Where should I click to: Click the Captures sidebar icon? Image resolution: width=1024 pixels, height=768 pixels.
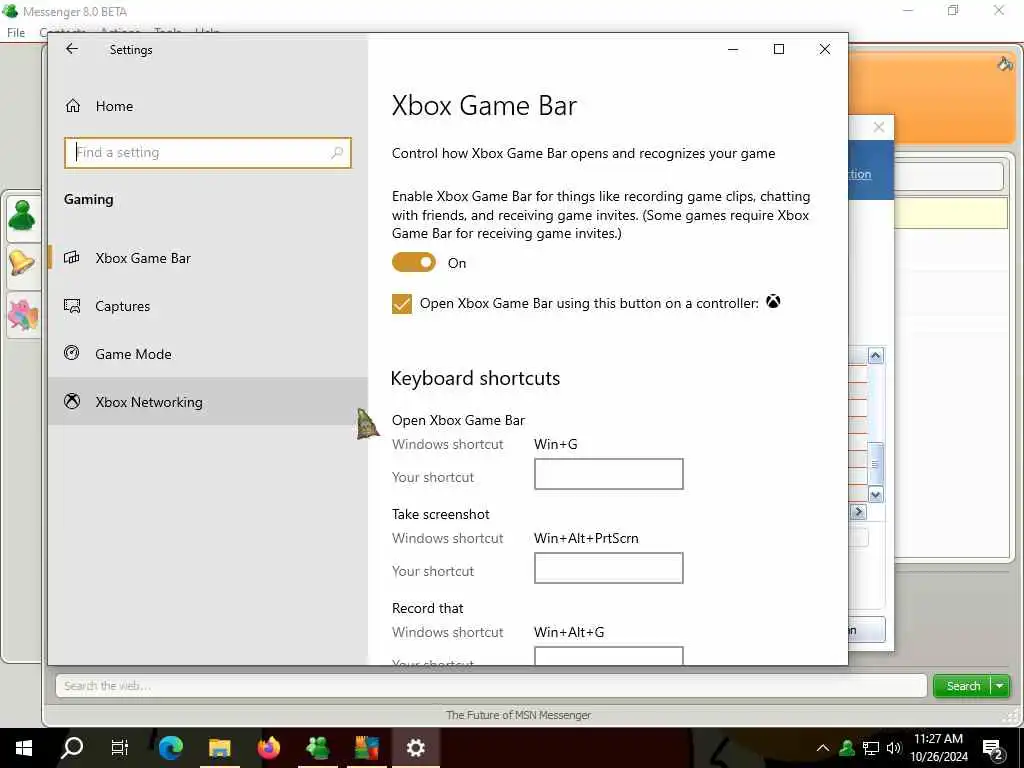coord(72,306)
